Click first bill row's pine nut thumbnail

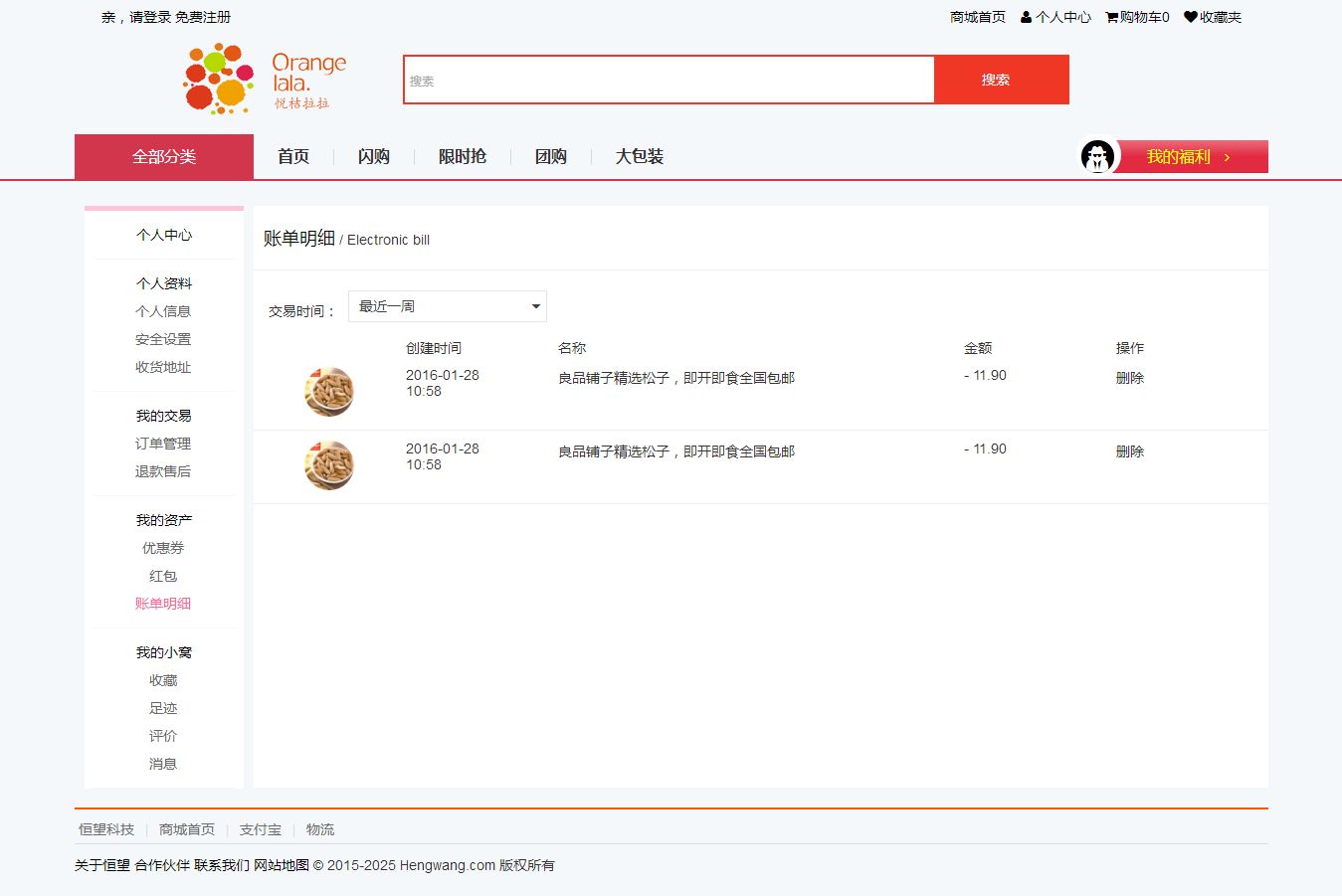pyautogui.click(x=329, y=392)
